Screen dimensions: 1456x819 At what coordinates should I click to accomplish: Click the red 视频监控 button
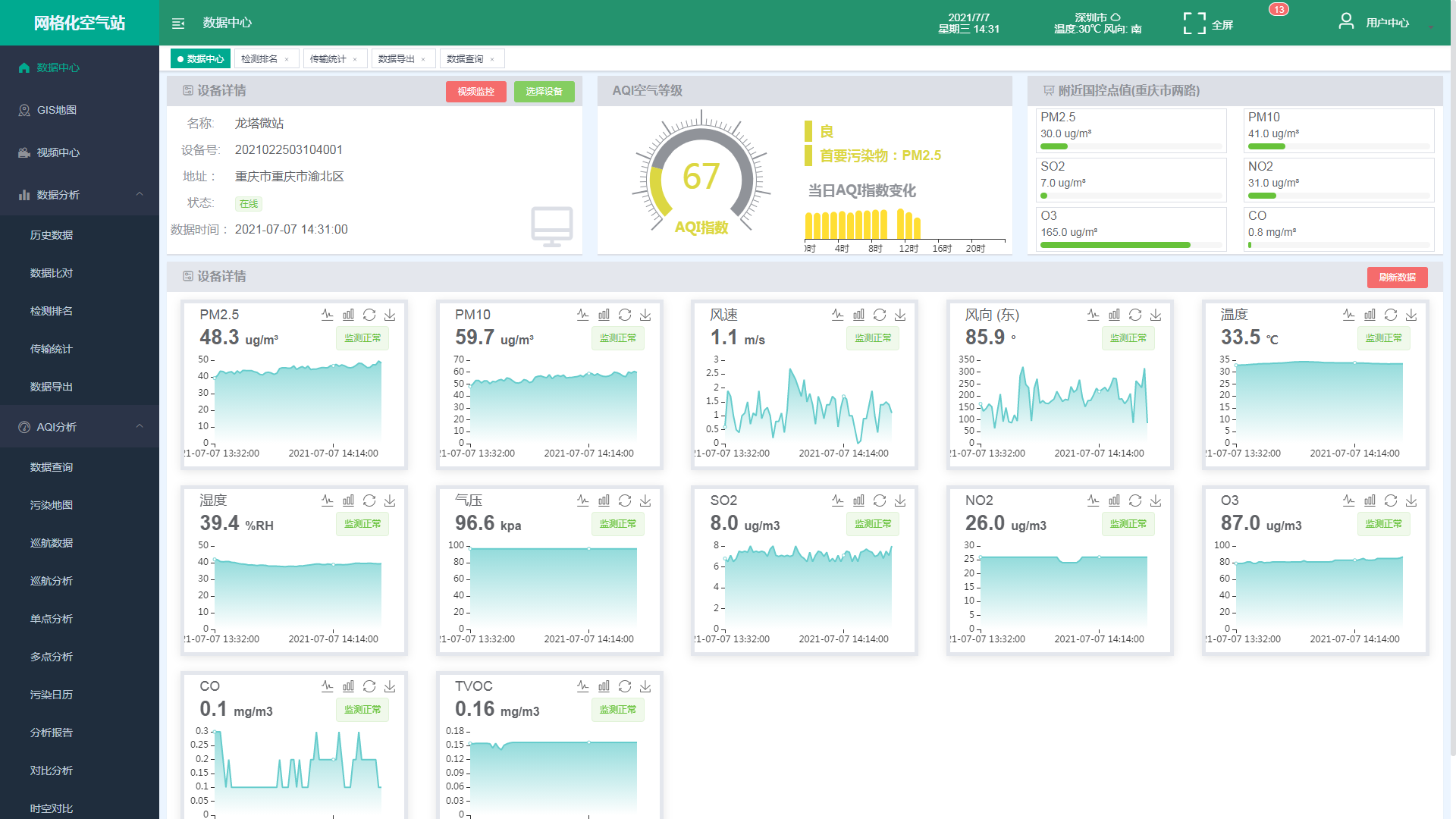click(x=475, y=92)
